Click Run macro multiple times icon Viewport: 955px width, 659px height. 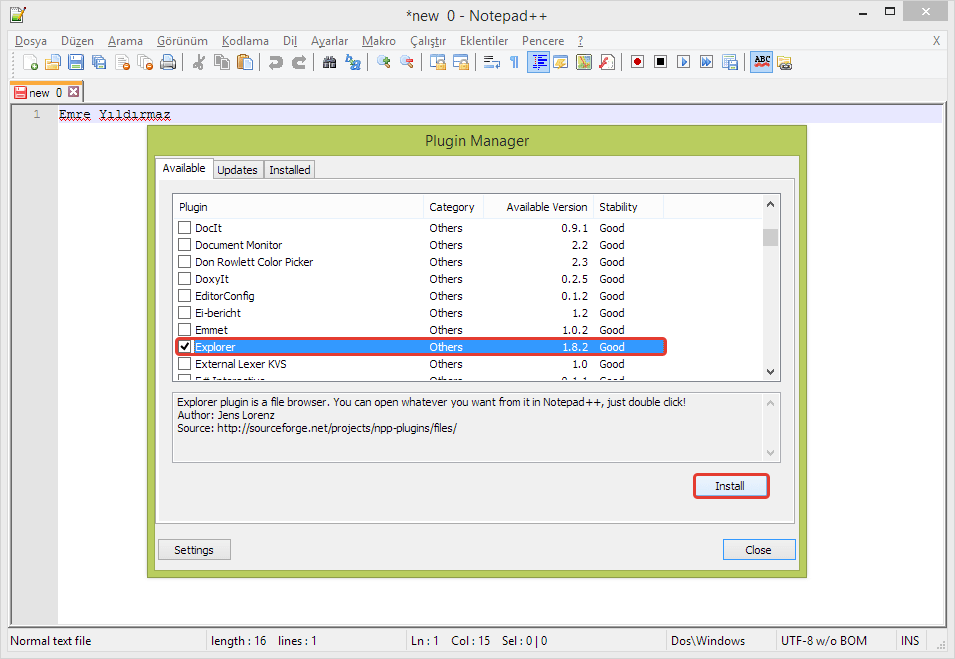tap(707, 62)
